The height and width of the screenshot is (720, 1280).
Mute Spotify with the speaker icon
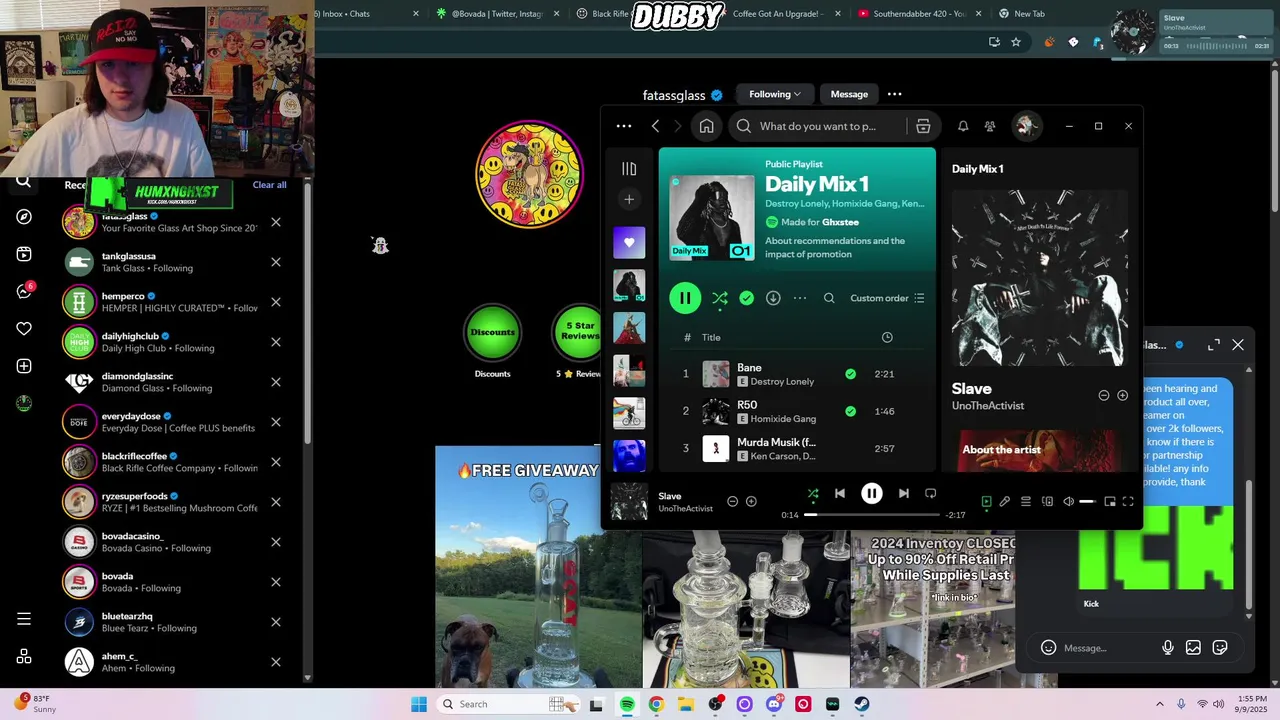(1068, 502)
